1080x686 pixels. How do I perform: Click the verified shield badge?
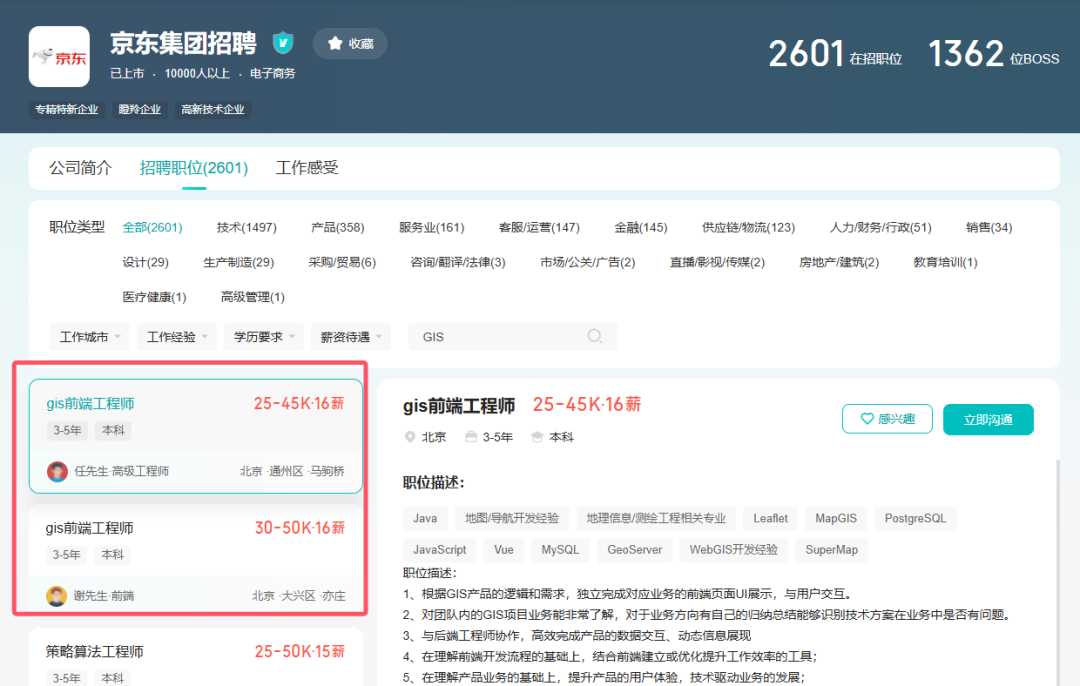(x=282, y=43)
